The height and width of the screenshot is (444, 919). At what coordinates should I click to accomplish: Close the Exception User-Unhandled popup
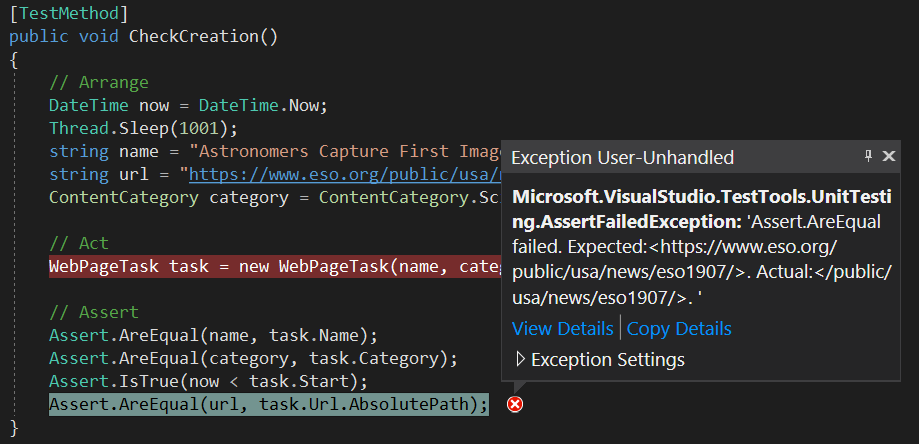(889, 156)
